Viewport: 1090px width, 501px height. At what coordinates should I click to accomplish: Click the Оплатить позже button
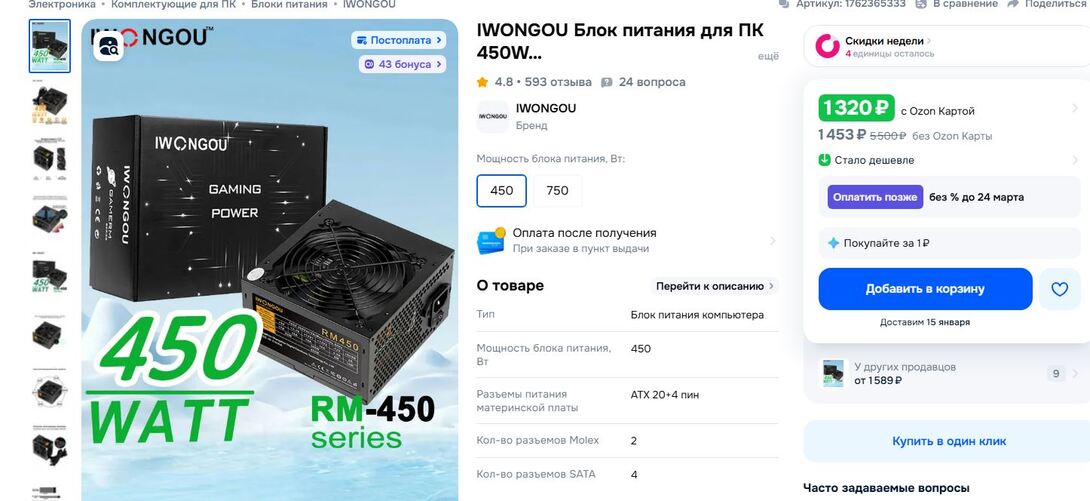click(x=875, y=197)
